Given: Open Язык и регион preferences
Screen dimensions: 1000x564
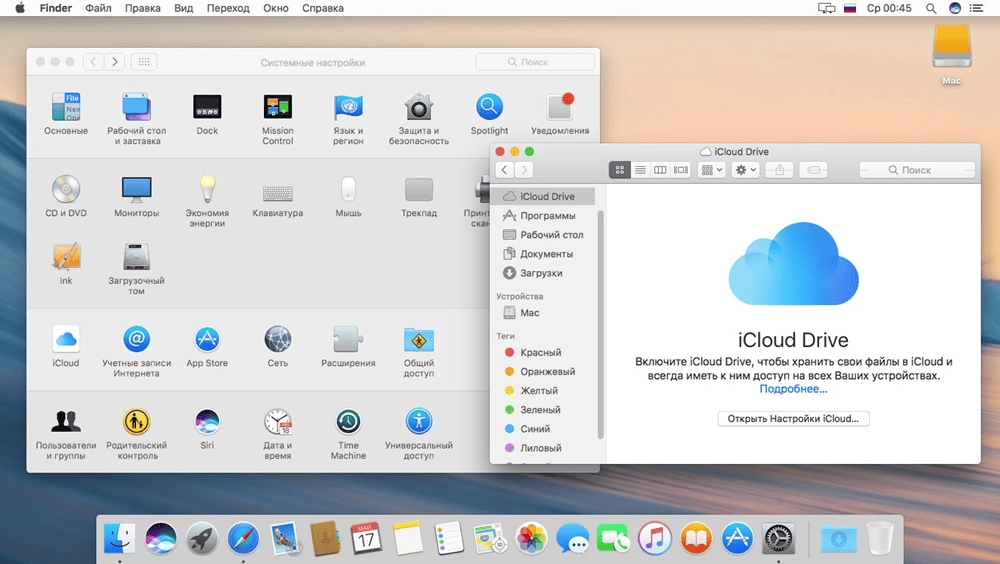Looking at the screenshot, I should tap(348, 118).
